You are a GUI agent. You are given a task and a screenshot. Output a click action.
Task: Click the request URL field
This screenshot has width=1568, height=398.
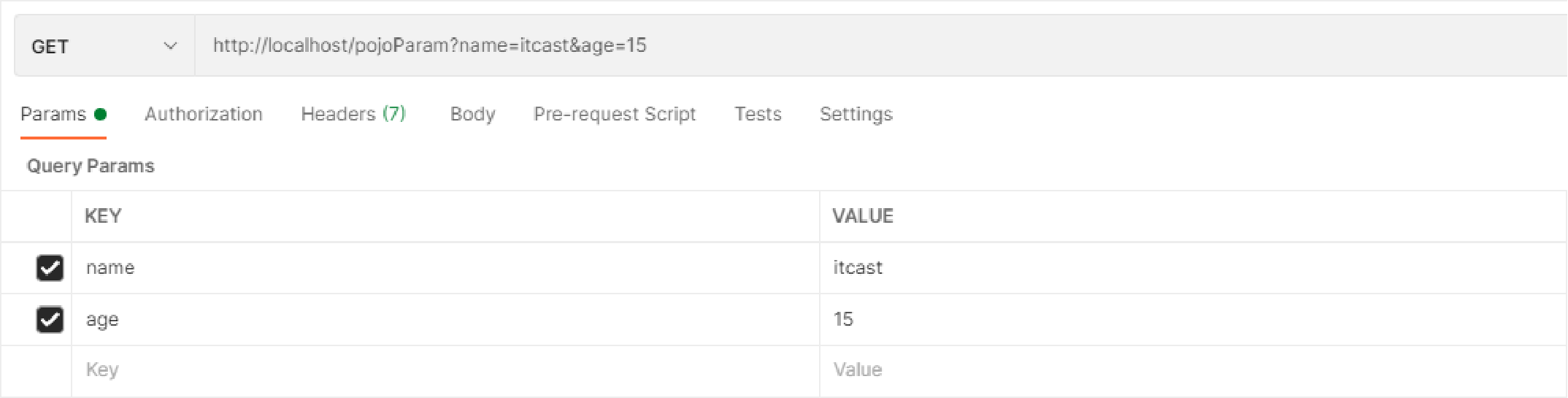(x=881, y=46)
